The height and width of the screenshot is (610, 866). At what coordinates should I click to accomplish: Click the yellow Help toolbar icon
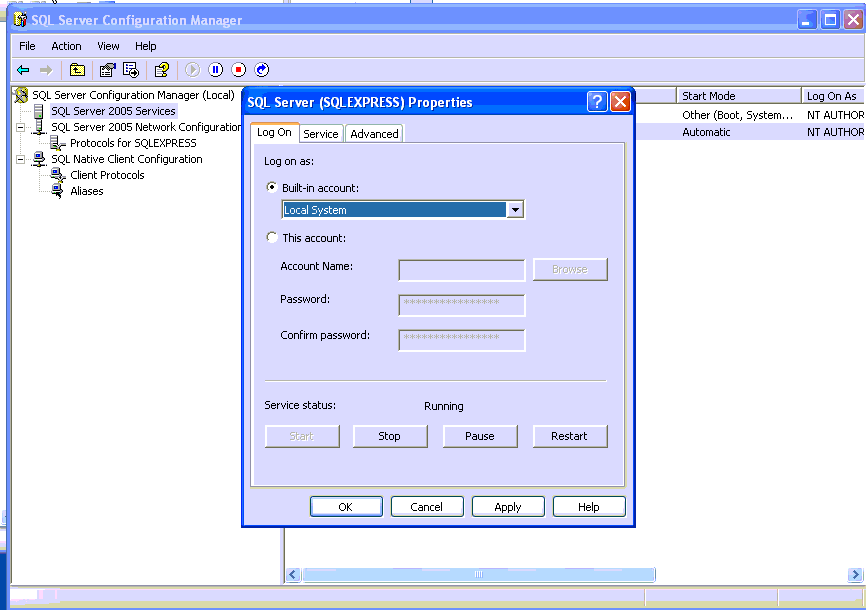161,70
